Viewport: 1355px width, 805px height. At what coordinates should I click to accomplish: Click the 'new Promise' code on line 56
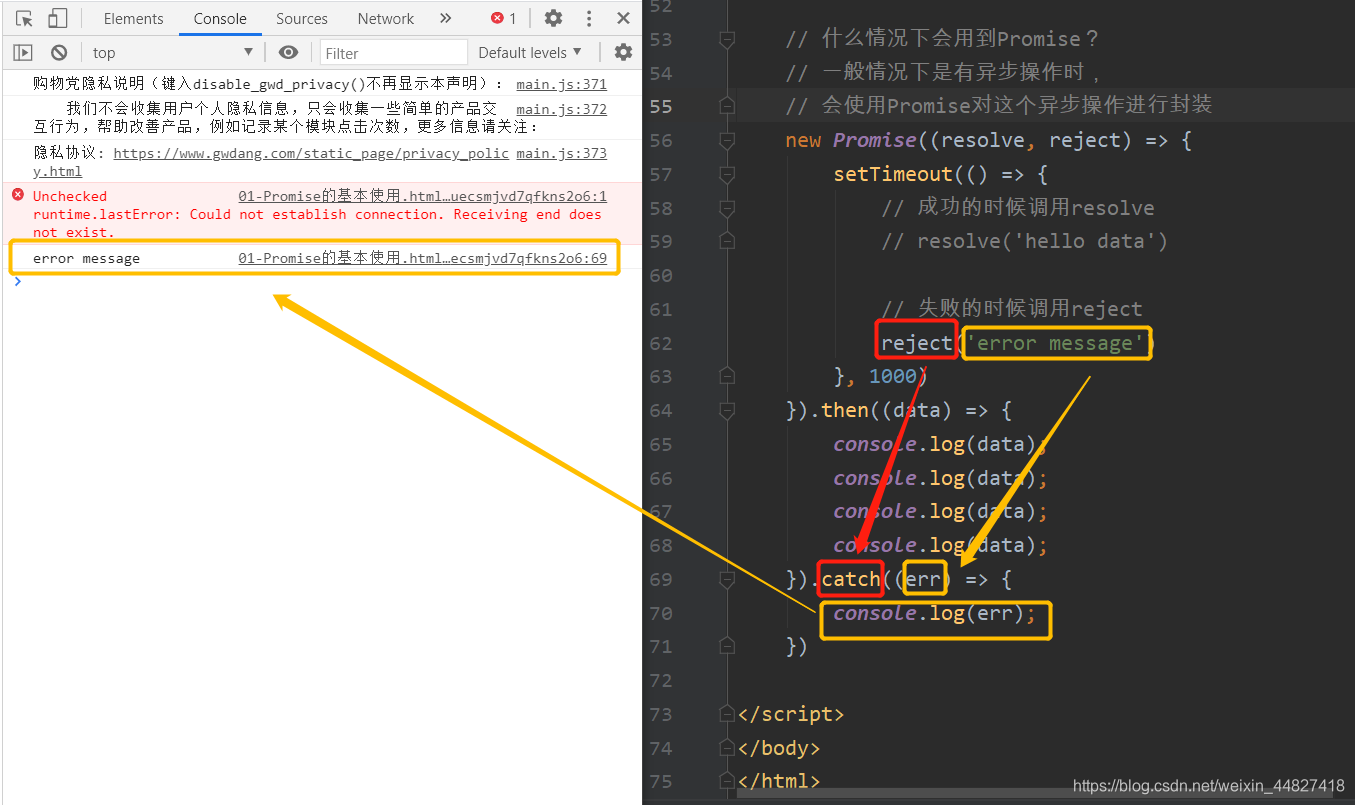tap(851, 140)
